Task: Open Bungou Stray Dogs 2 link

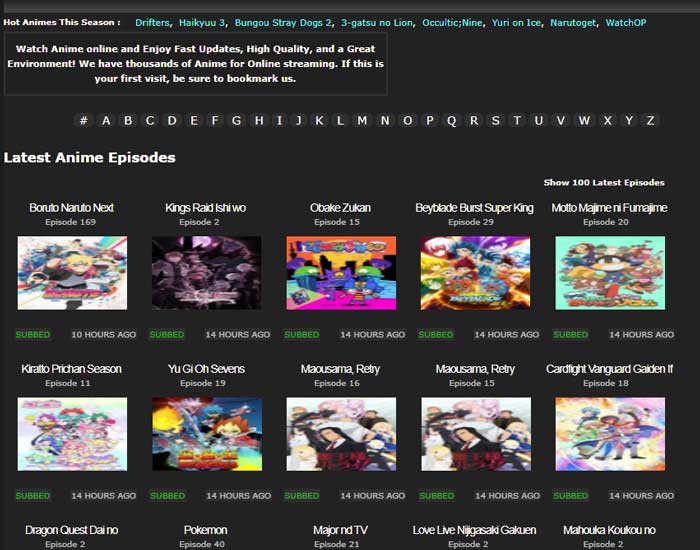Action: pos(283,23)
